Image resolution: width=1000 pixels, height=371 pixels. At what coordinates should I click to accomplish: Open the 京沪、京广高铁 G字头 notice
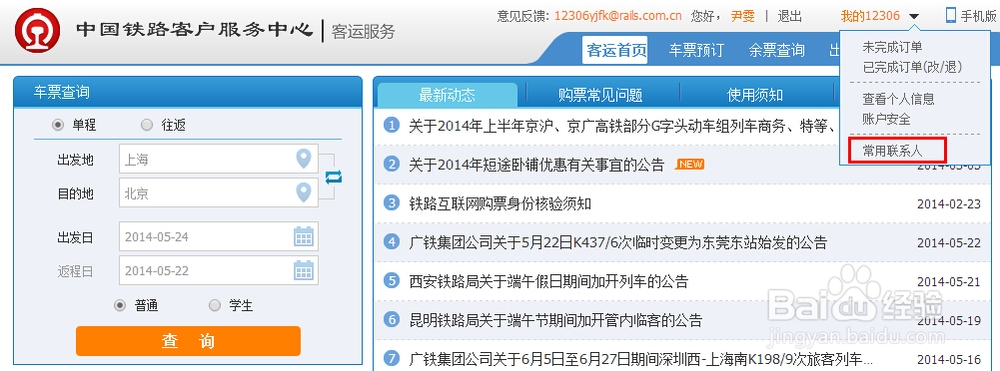point(622,126)
